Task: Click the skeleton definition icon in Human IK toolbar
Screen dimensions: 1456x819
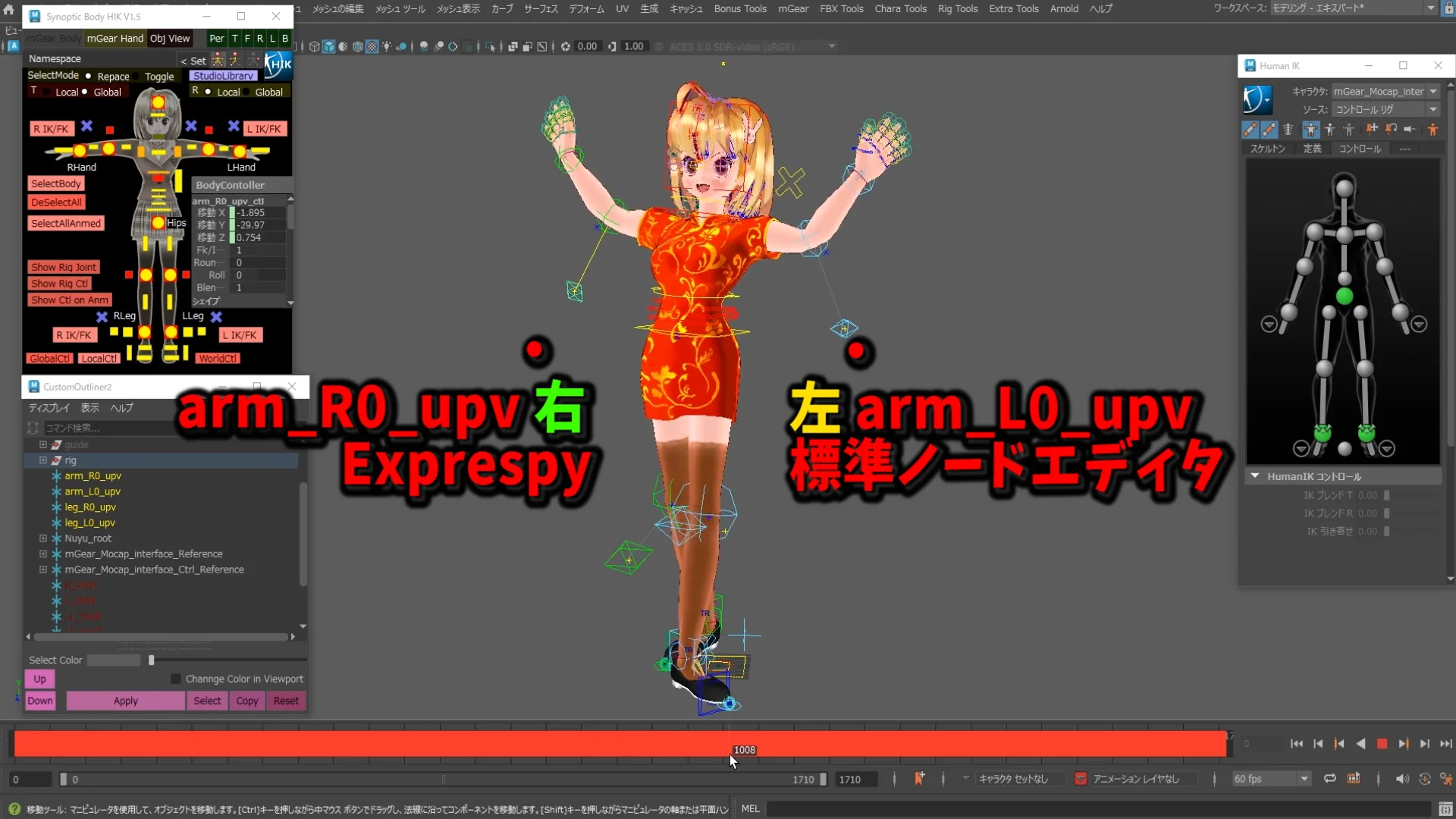Action: pos(1289,129)
